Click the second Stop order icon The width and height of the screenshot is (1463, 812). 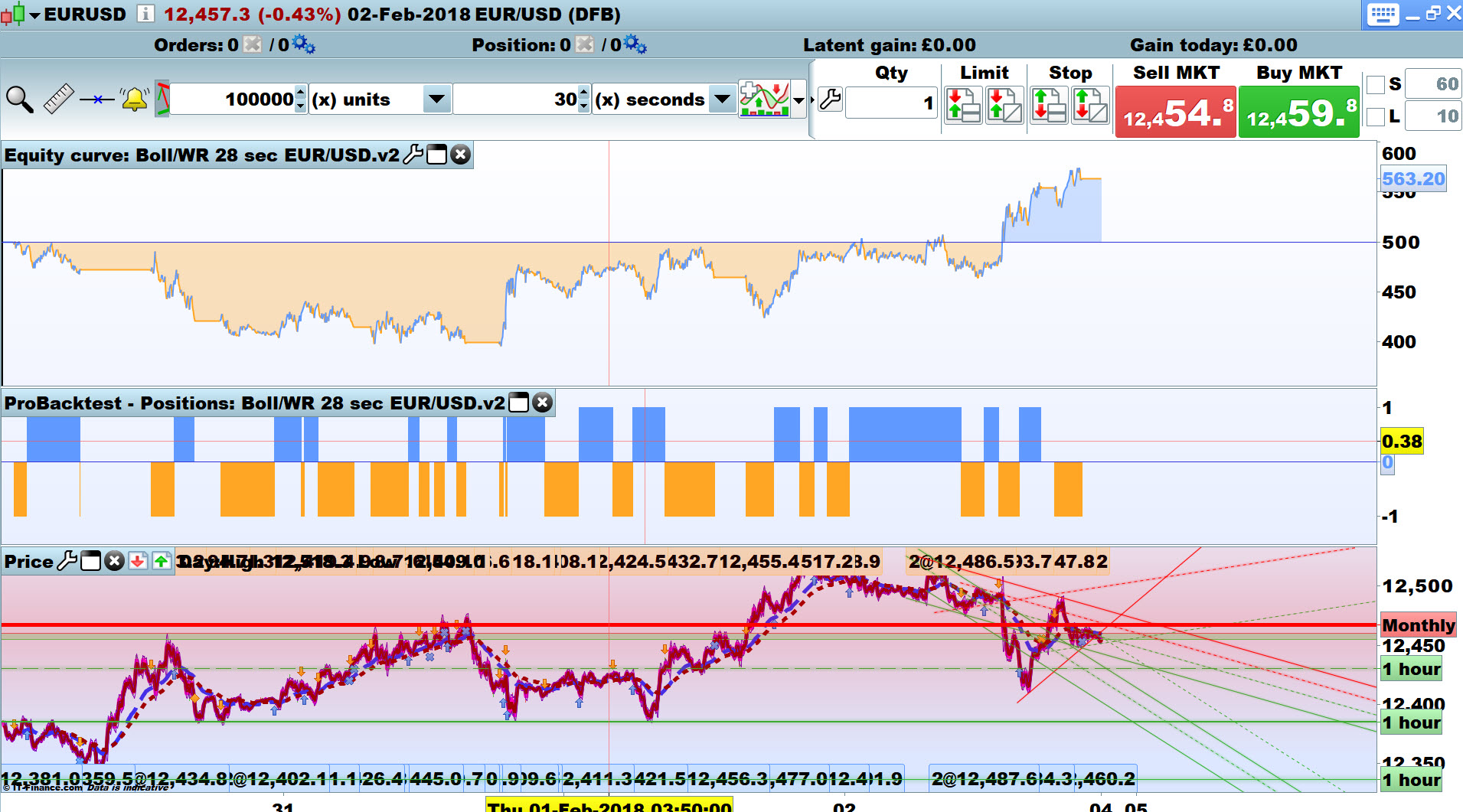[x=1090, y=105]
